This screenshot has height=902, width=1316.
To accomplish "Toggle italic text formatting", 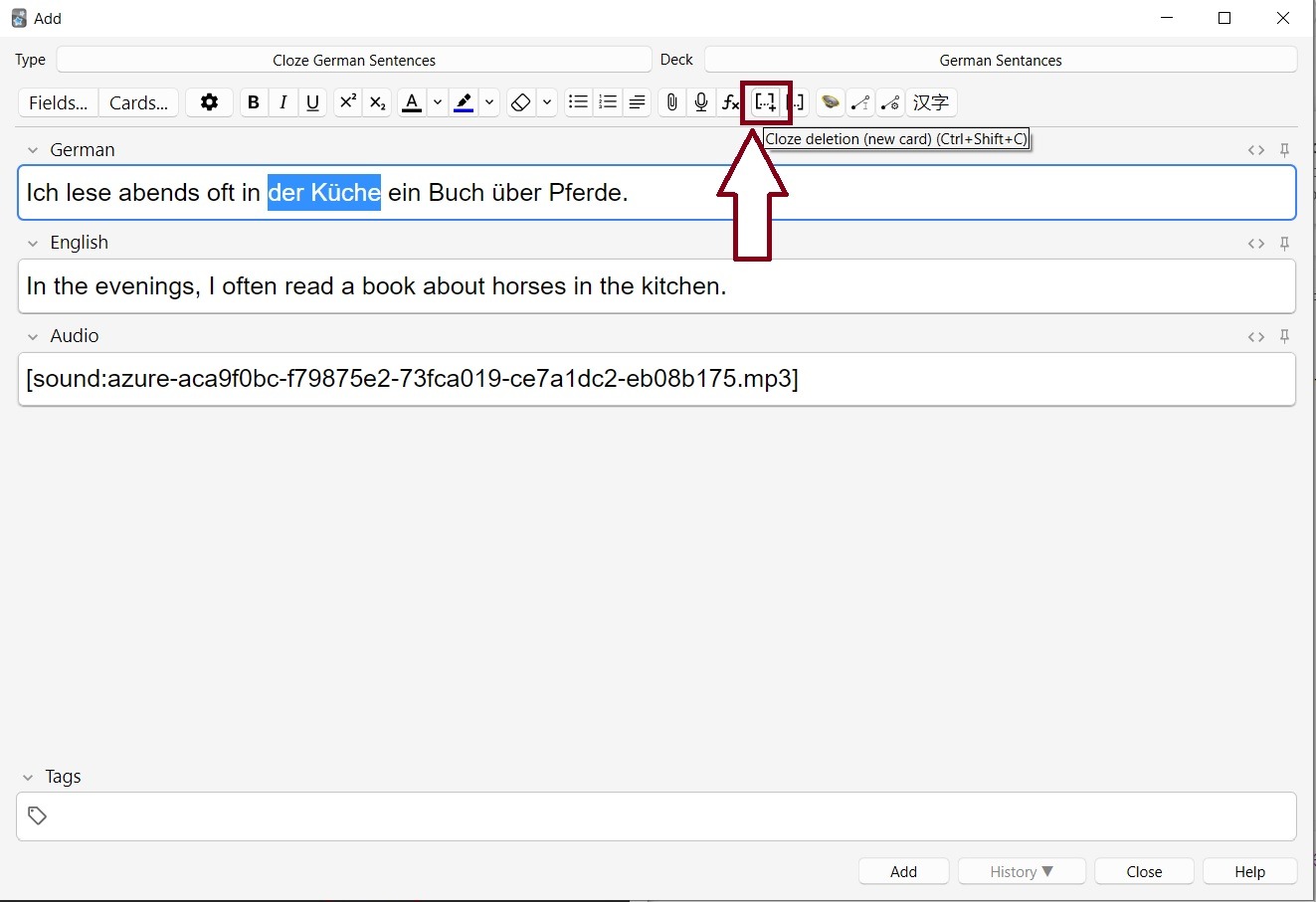I will [x=283, y=102].
